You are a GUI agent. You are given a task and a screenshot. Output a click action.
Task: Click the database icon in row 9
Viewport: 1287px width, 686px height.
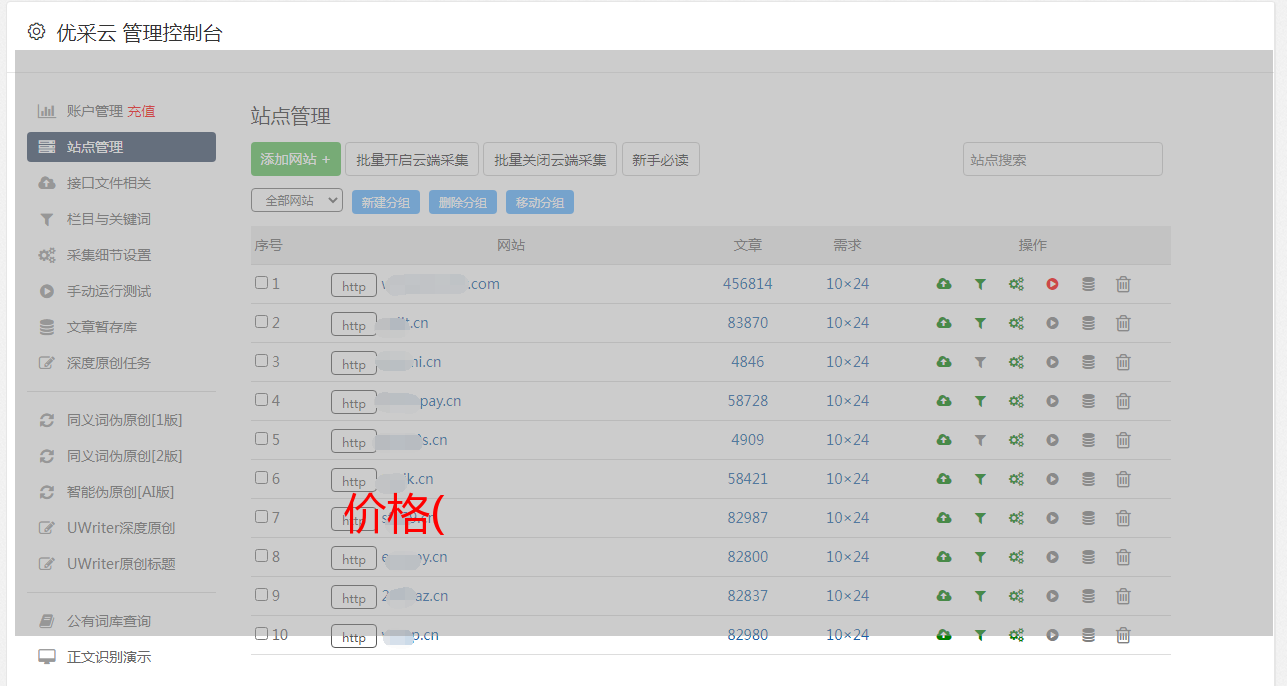click(1088, 596)
